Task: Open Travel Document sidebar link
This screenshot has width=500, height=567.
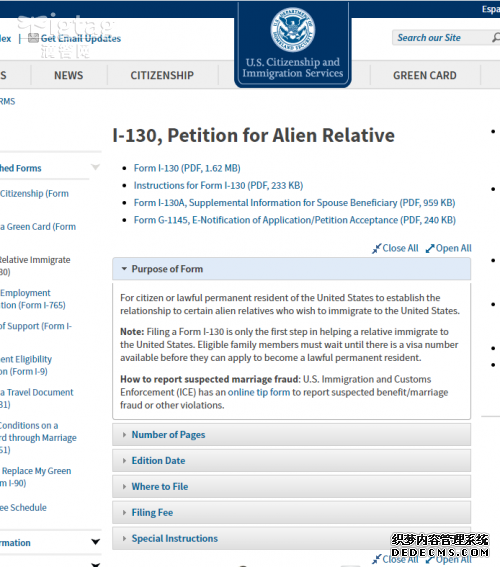Action: [37, 398]
